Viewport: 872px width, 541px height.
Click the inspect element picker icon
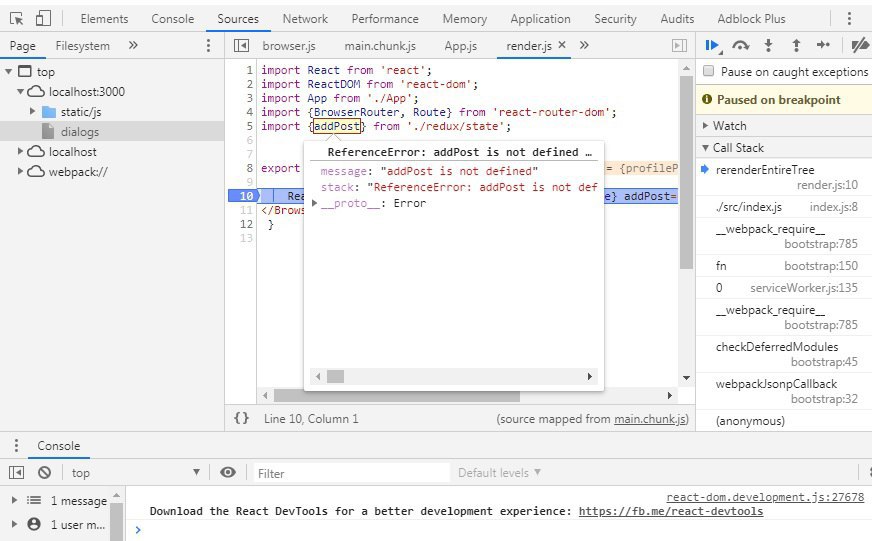click(16, 18)
